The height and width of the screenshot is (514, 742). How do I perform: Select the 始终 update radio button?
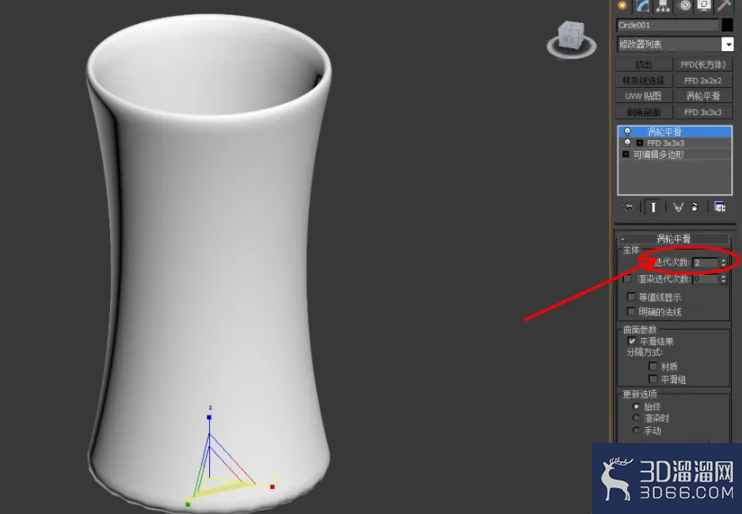click(636, 407)
